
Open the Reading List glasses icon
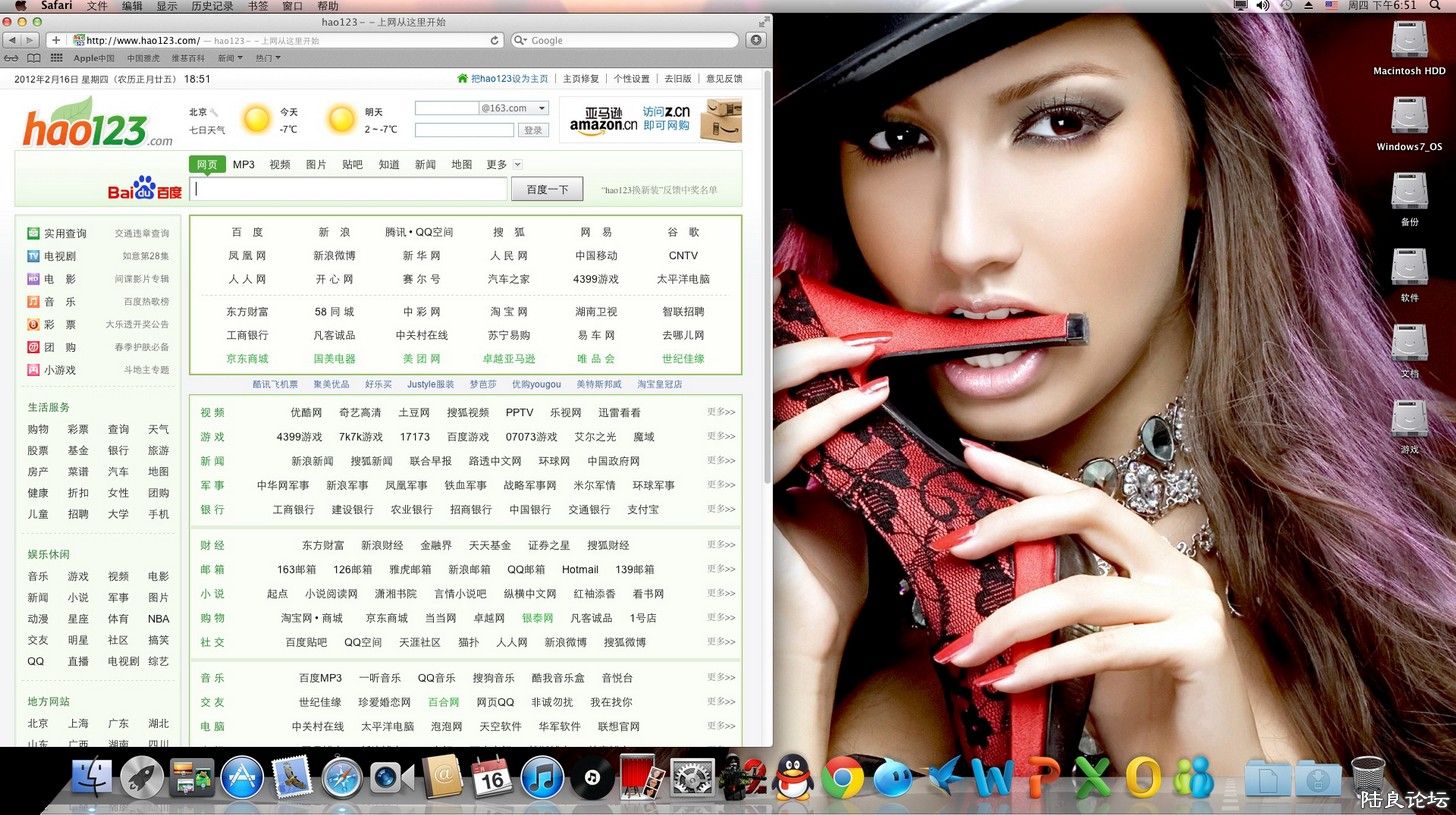click(x=10, y=58)
